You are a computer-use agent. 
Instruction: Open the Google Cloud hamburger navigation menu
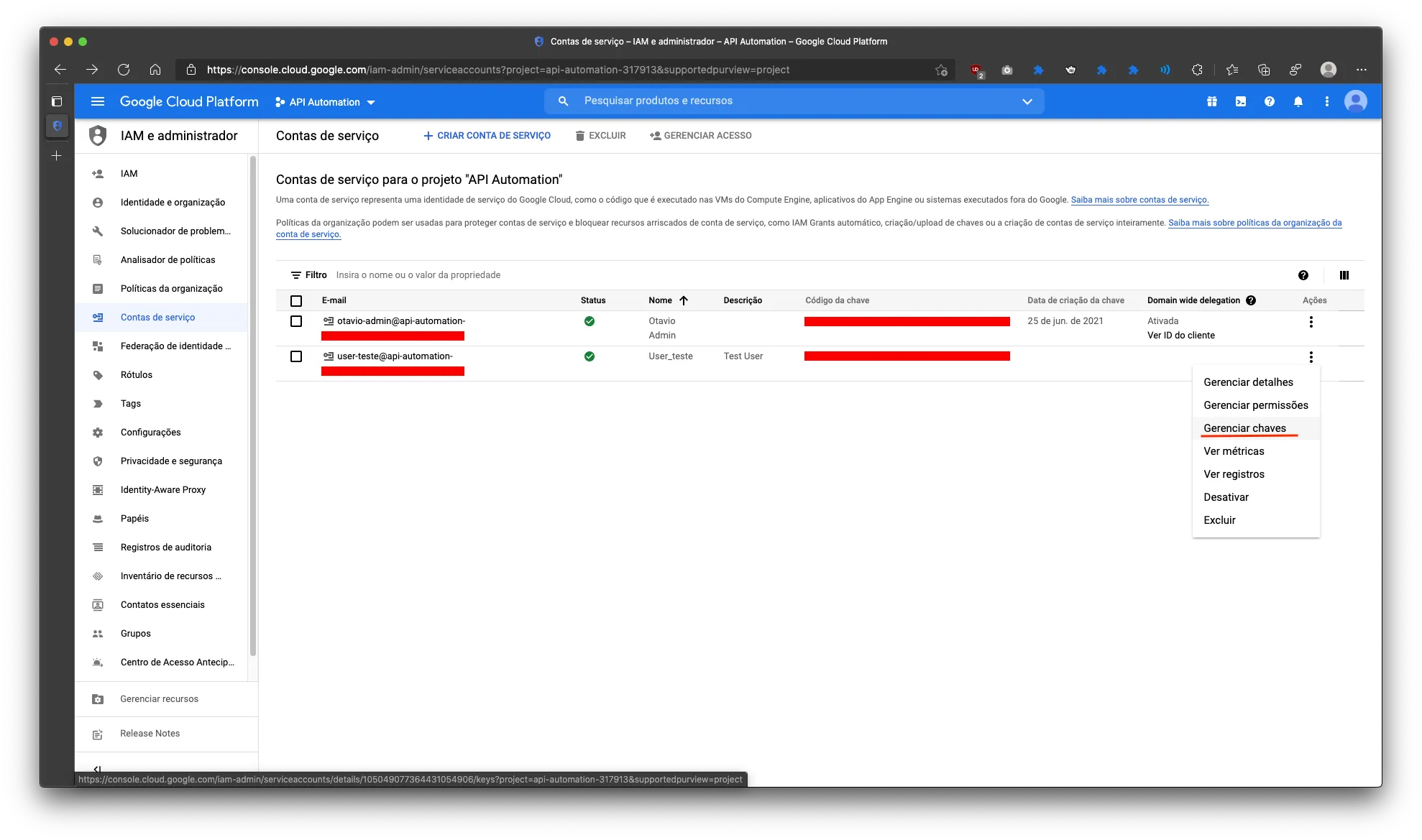(98, 101)
